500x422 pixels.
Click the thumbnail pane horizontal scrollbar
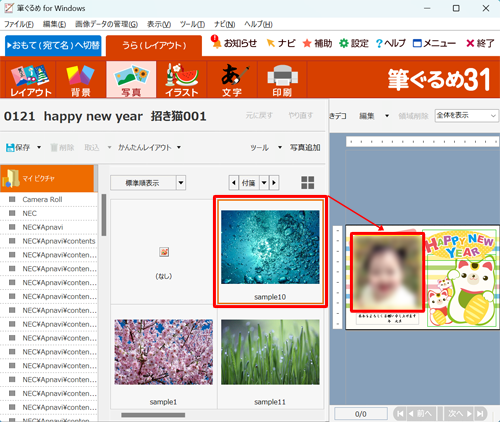[153, 415]
